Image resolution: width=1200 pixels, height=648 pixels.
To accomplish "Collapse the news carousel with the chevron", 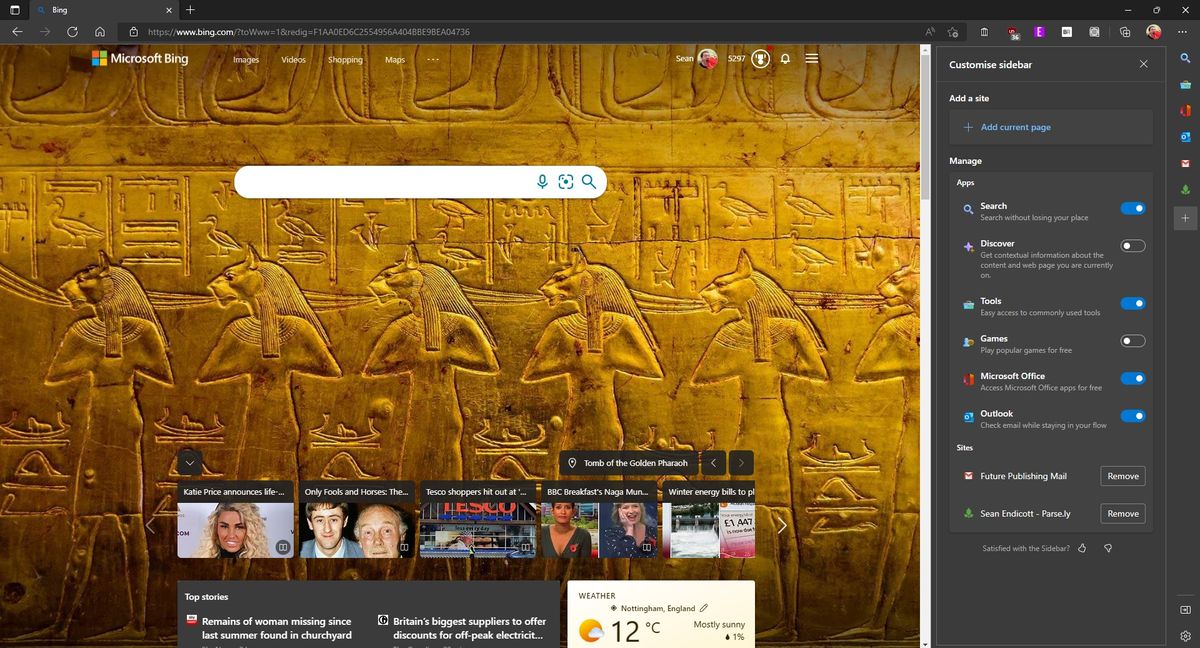I will tap(189, 462).
